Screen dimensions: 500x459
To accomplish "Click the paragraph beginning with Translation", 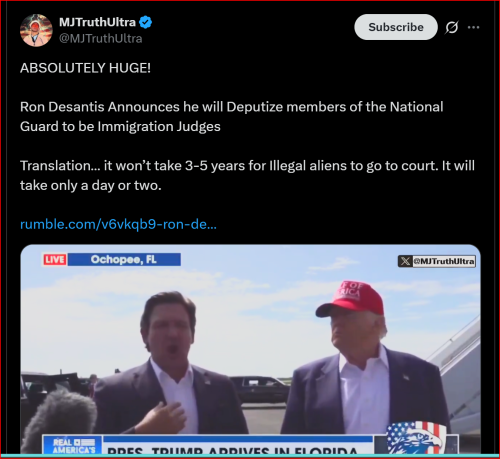I will (247, 175).
